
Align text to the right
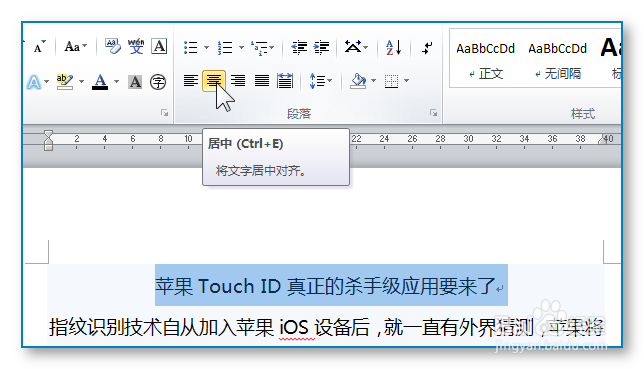point(238,81)
